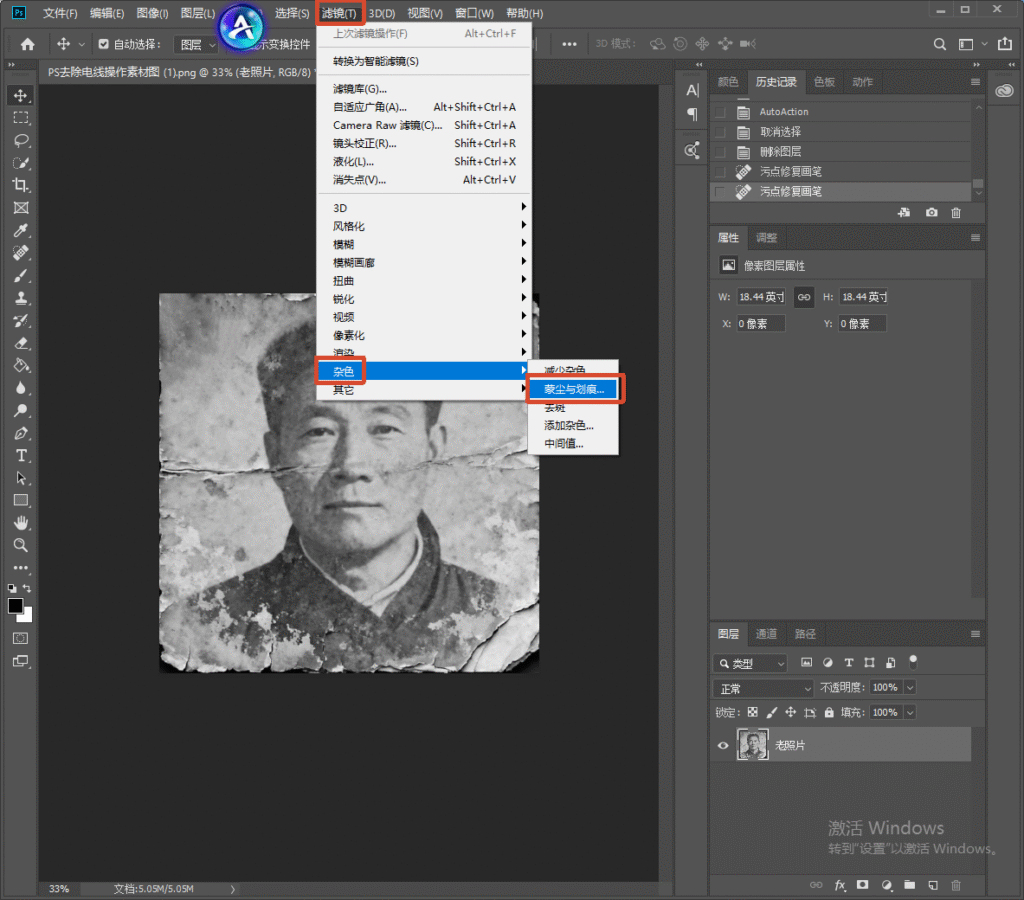
Task: Add layer style fx icon
Action: [840, 886]
